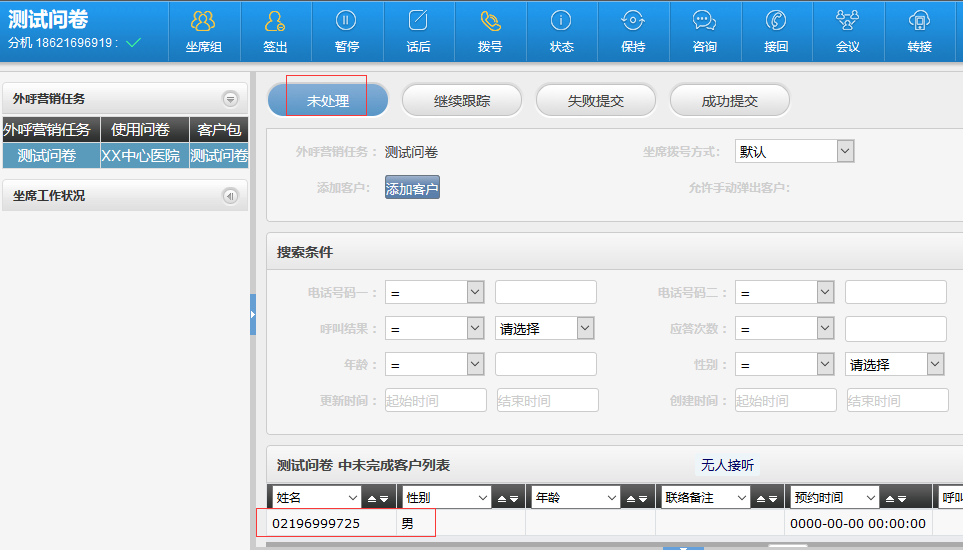The image size is (963, 550).
Task: Click the 会议 conference icon
Action: [848, 21]
